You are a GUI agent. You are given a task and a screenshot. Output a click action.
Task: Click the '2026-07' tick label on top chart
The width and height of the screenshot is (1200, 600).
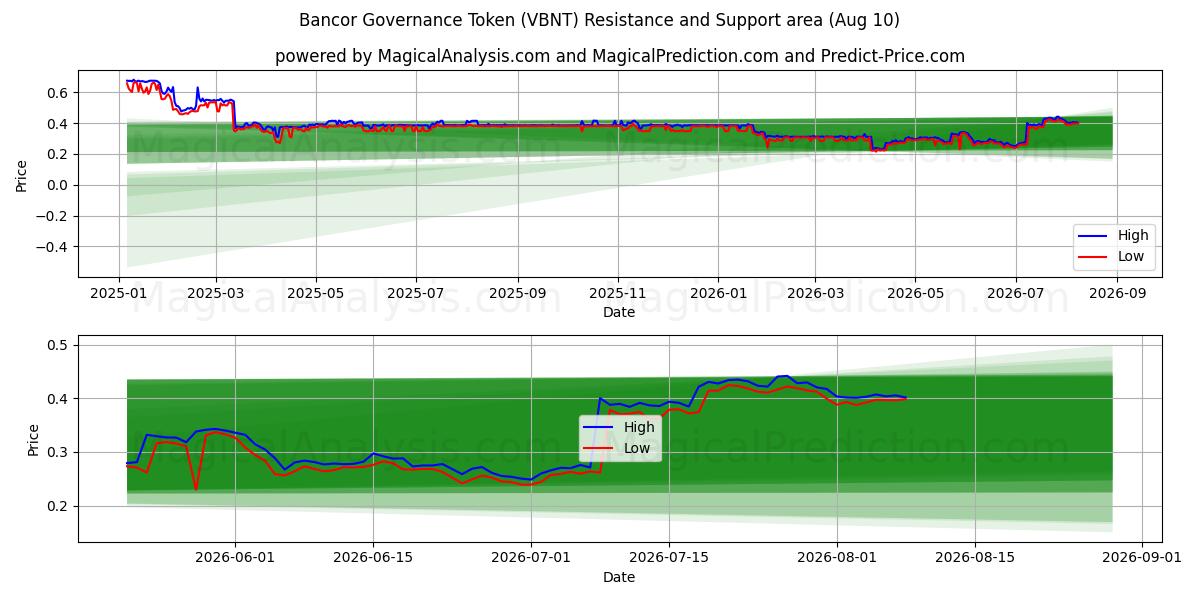(1016, 293)
